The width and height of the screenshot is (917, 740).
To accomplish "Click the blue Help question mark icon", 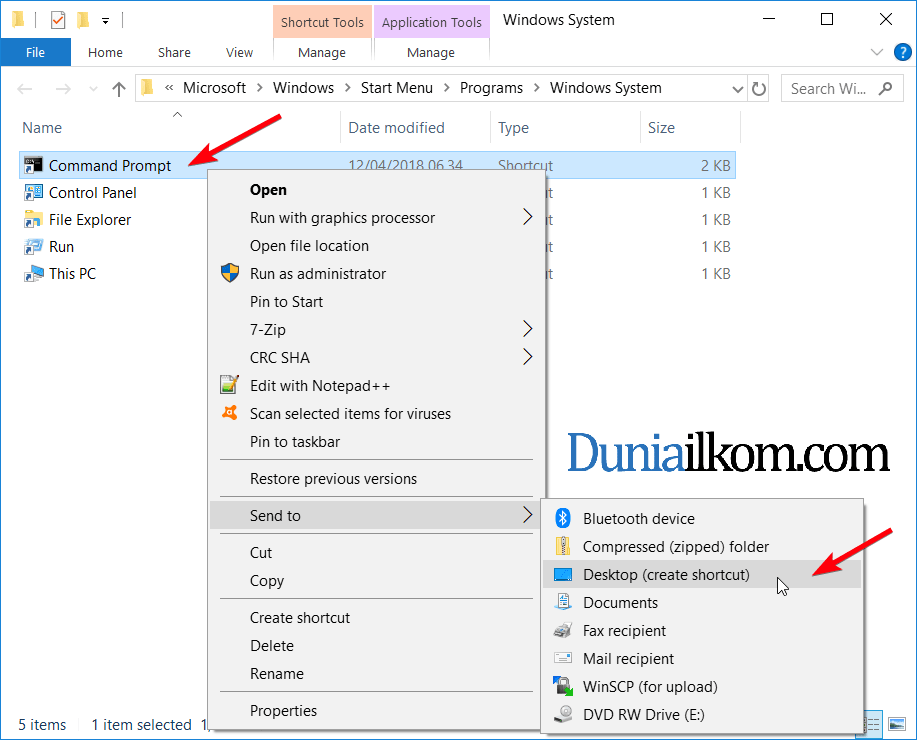I will pyautogui.click(x=902, y=52).
